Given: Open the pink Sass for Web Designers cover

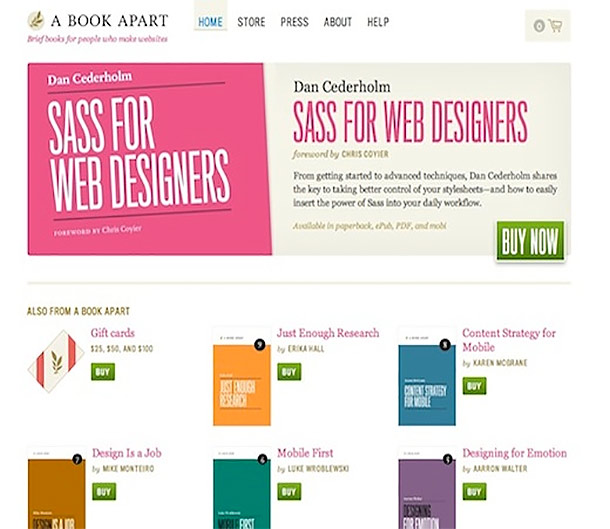Looking at the screenshot, I should pos(150,159).
